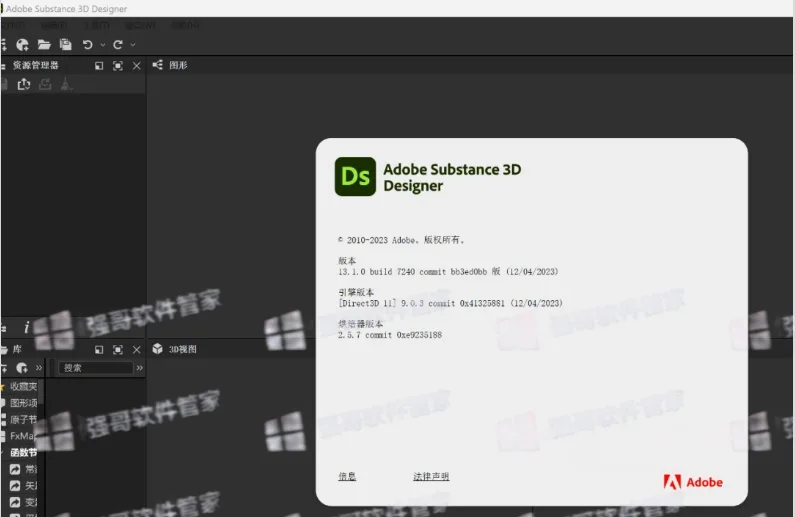Viewport: 795px width, 517px height.
Task: Click the Direct3D 11 engine version line
Action: pyautogui.click(x=450, y=303)
